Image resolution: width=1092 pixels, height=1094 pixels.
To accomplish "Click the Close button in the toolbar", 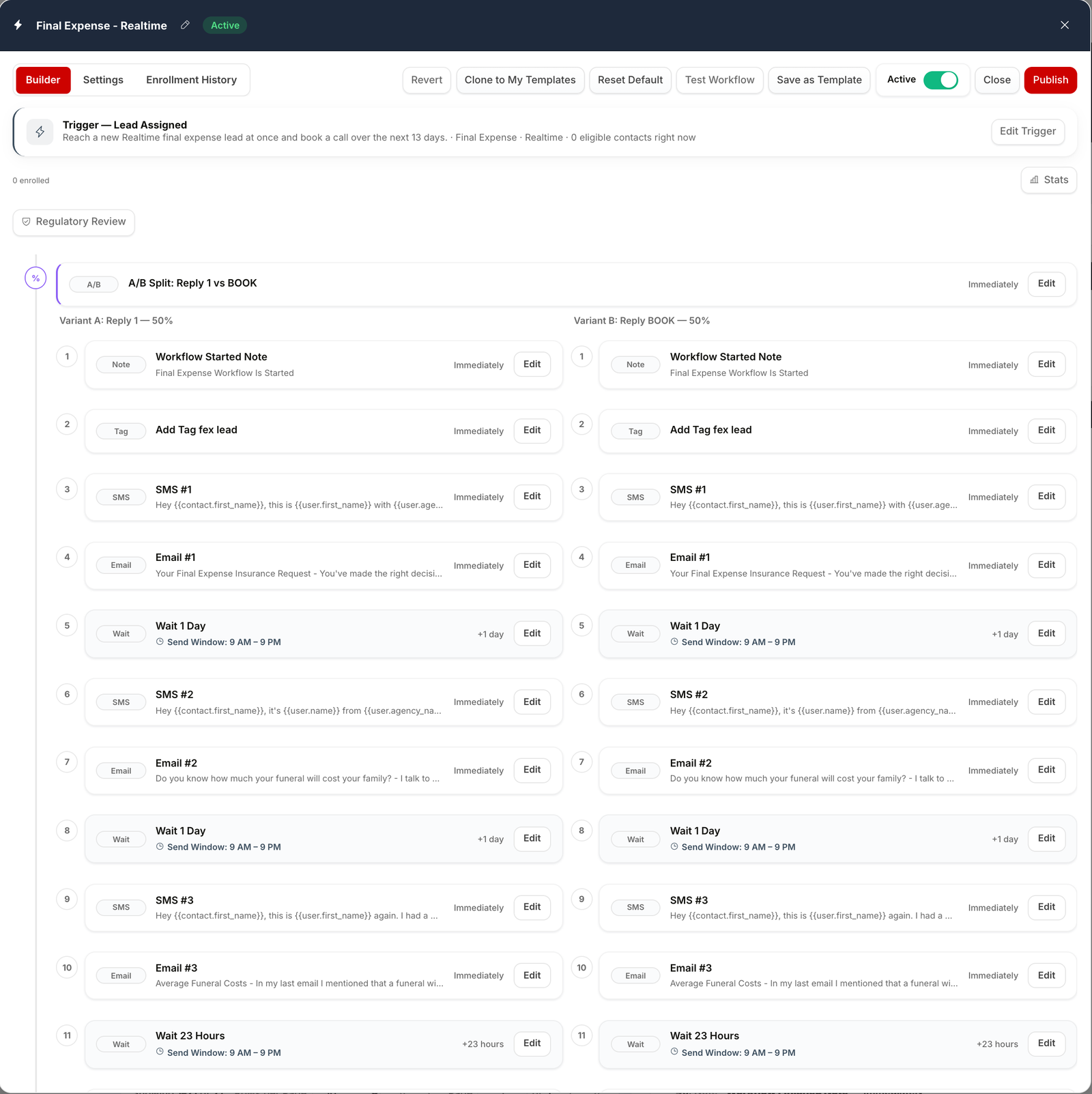I will (x=996, y=80).
